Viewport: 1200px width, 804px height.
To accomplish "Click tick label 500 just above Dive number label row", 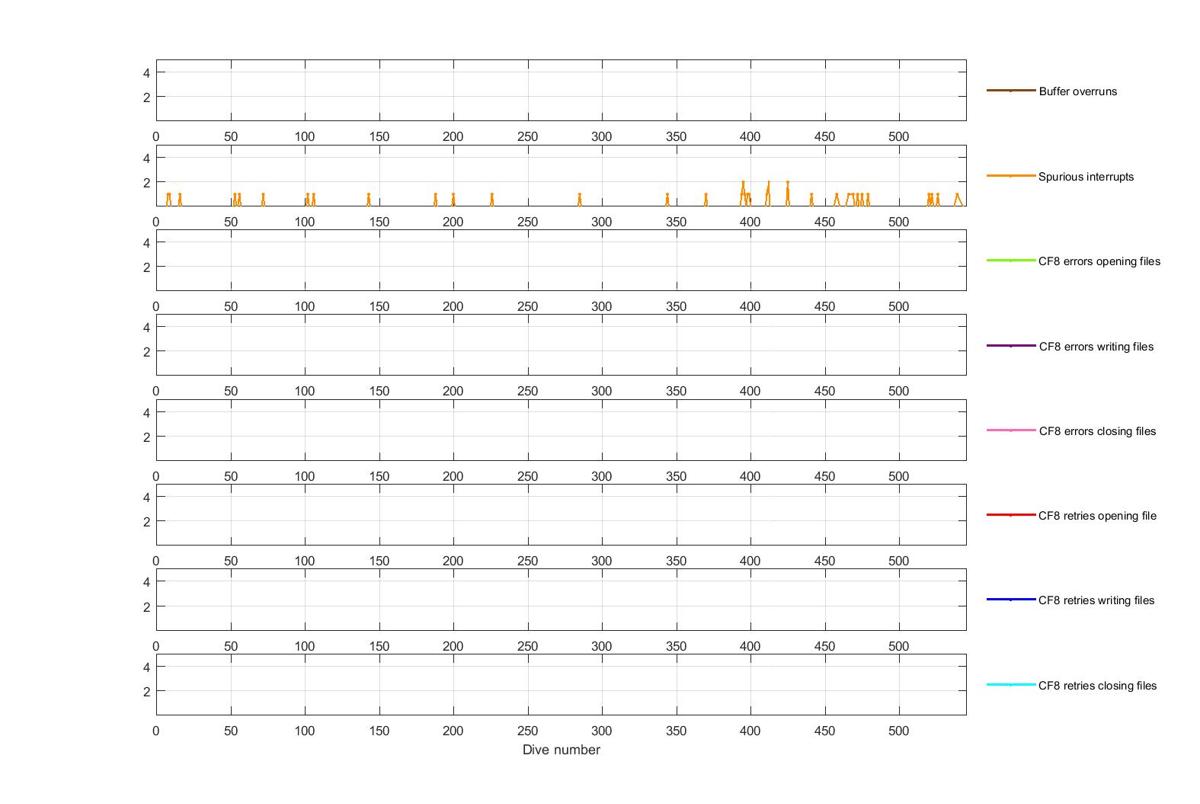I will click(899, 731).
